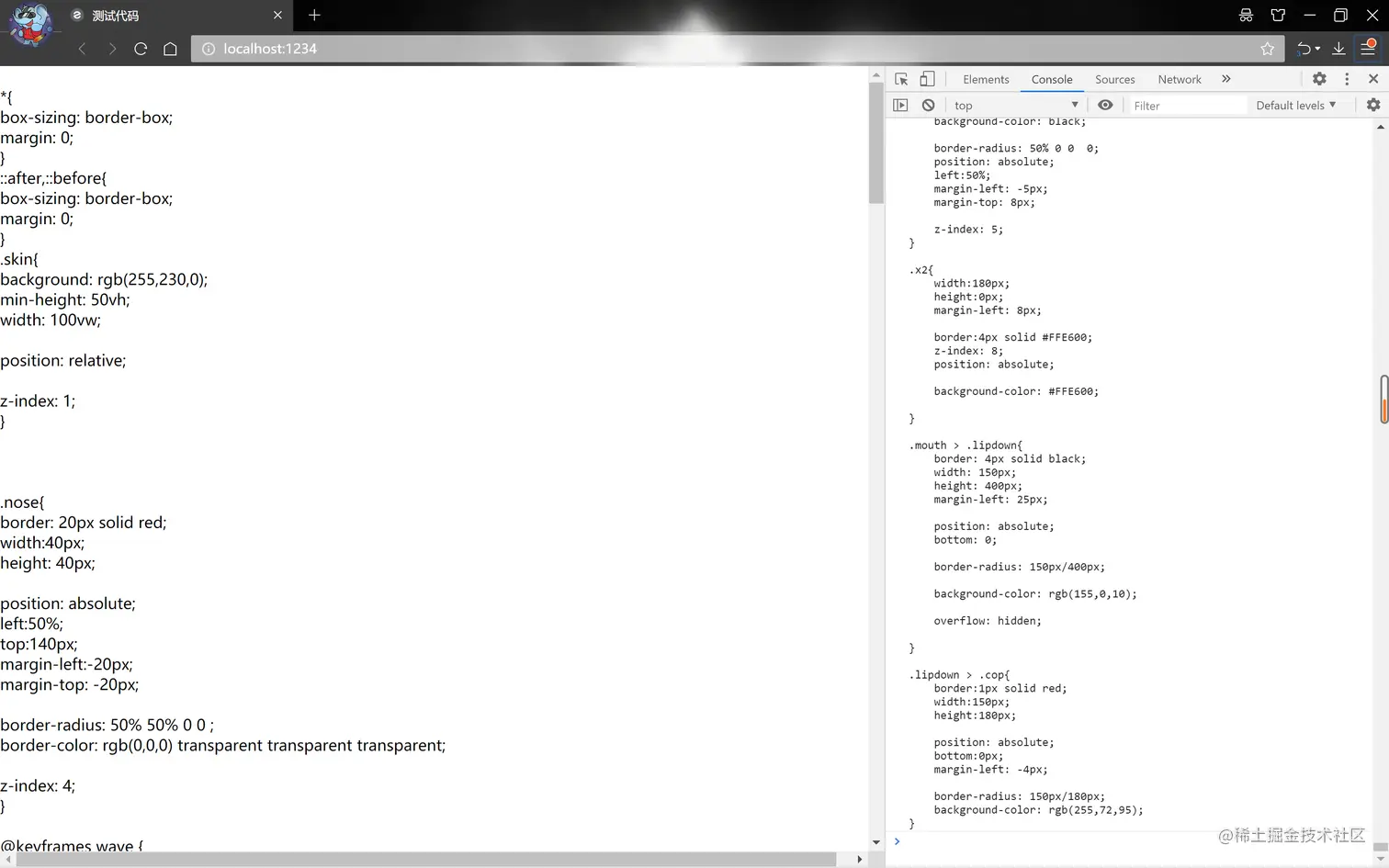Open the incognito mode icon in title bar

pyautogui.click(x=1246, y=15)
